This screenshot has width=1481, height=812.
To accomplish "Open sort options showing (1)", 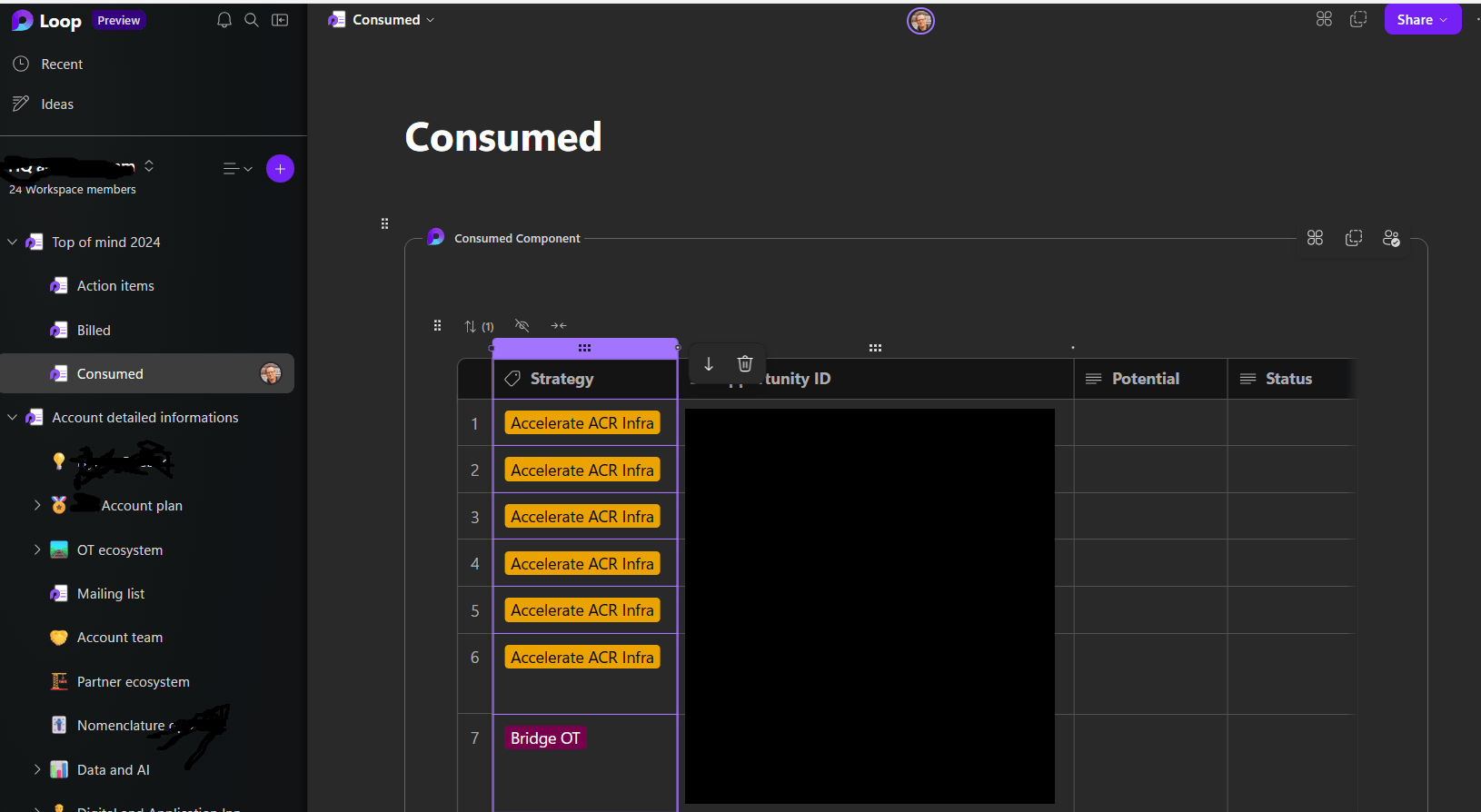I will pos(479,326).
